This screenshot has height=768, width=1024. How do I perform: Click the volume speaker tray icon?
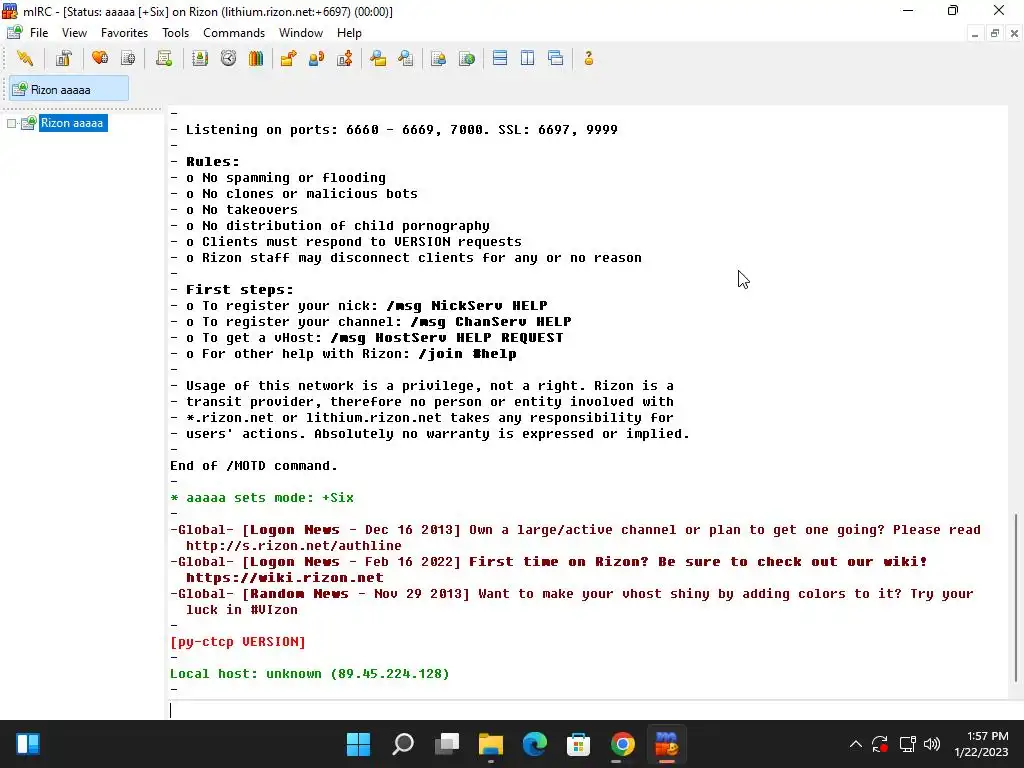[932, 744]
